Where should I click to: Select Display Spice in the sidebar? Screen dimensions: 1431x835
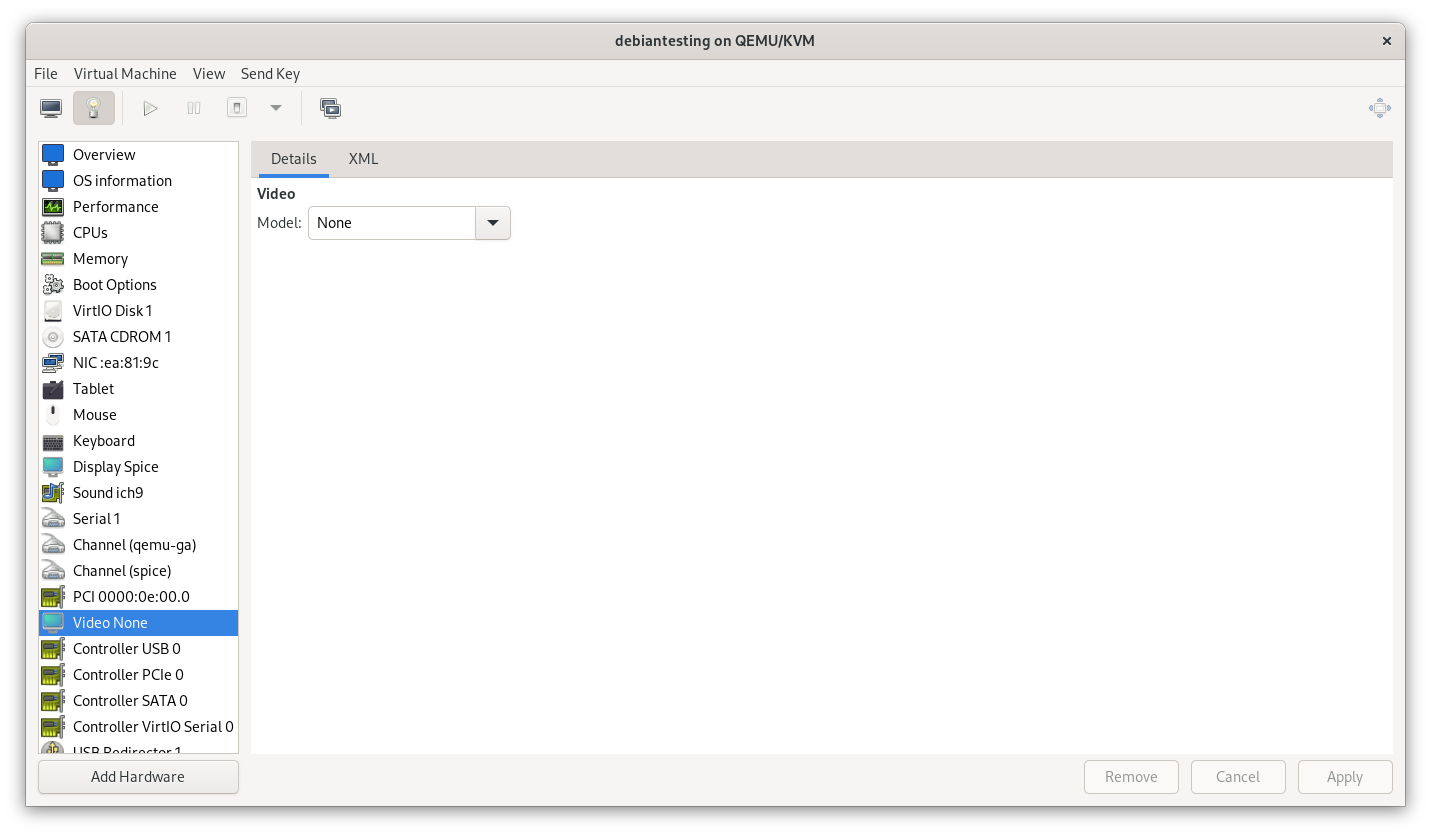point(115,467)
